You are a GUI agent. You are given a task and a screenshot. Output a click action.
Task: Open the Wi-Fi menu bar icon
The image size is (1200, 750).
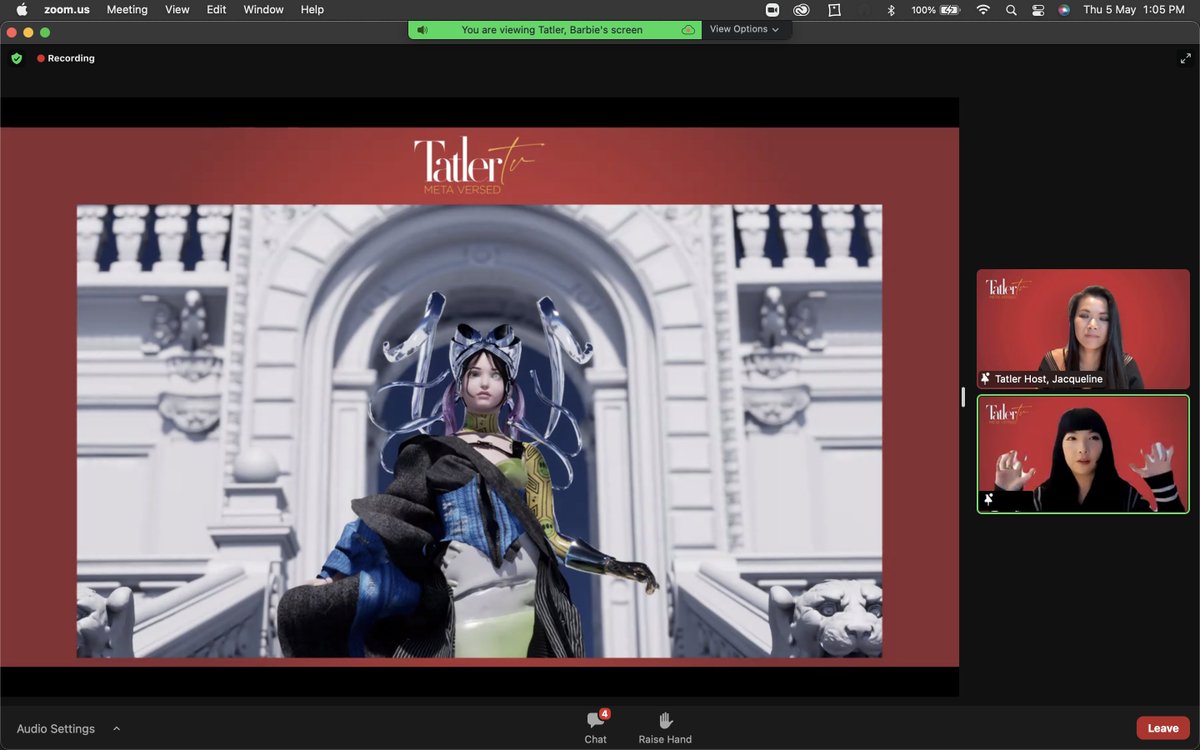pos(983,9)
